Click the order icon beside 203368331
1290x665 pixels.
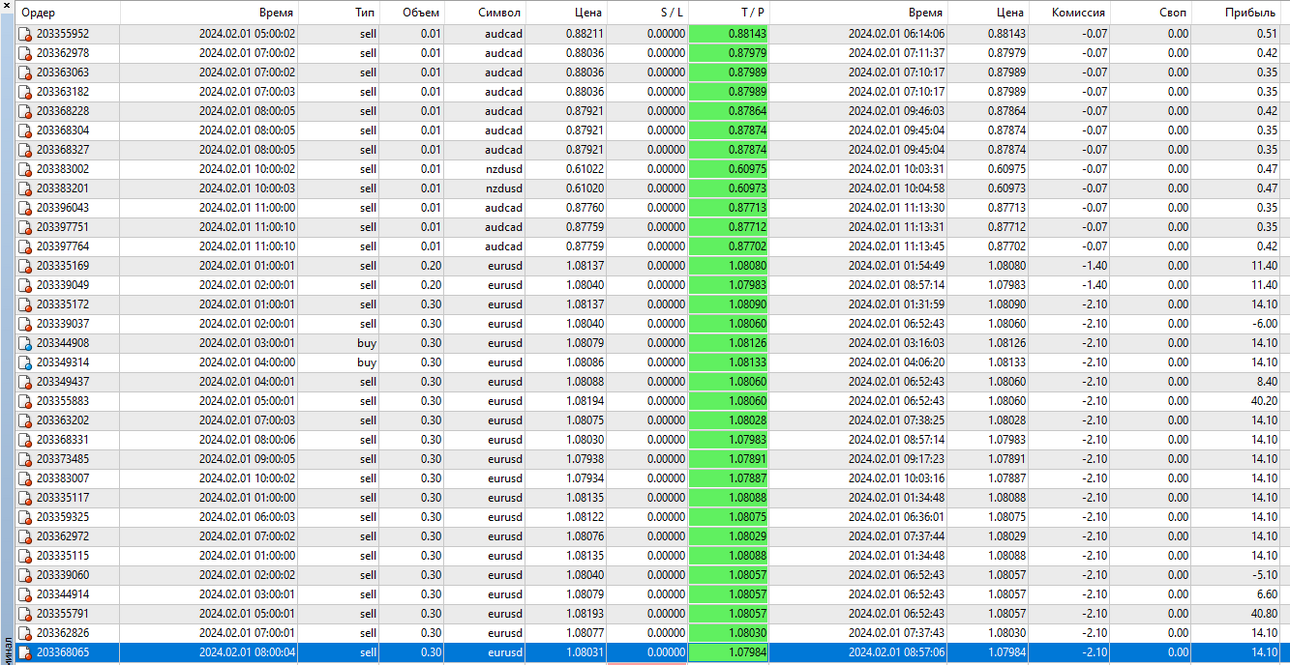click(26, 440)
